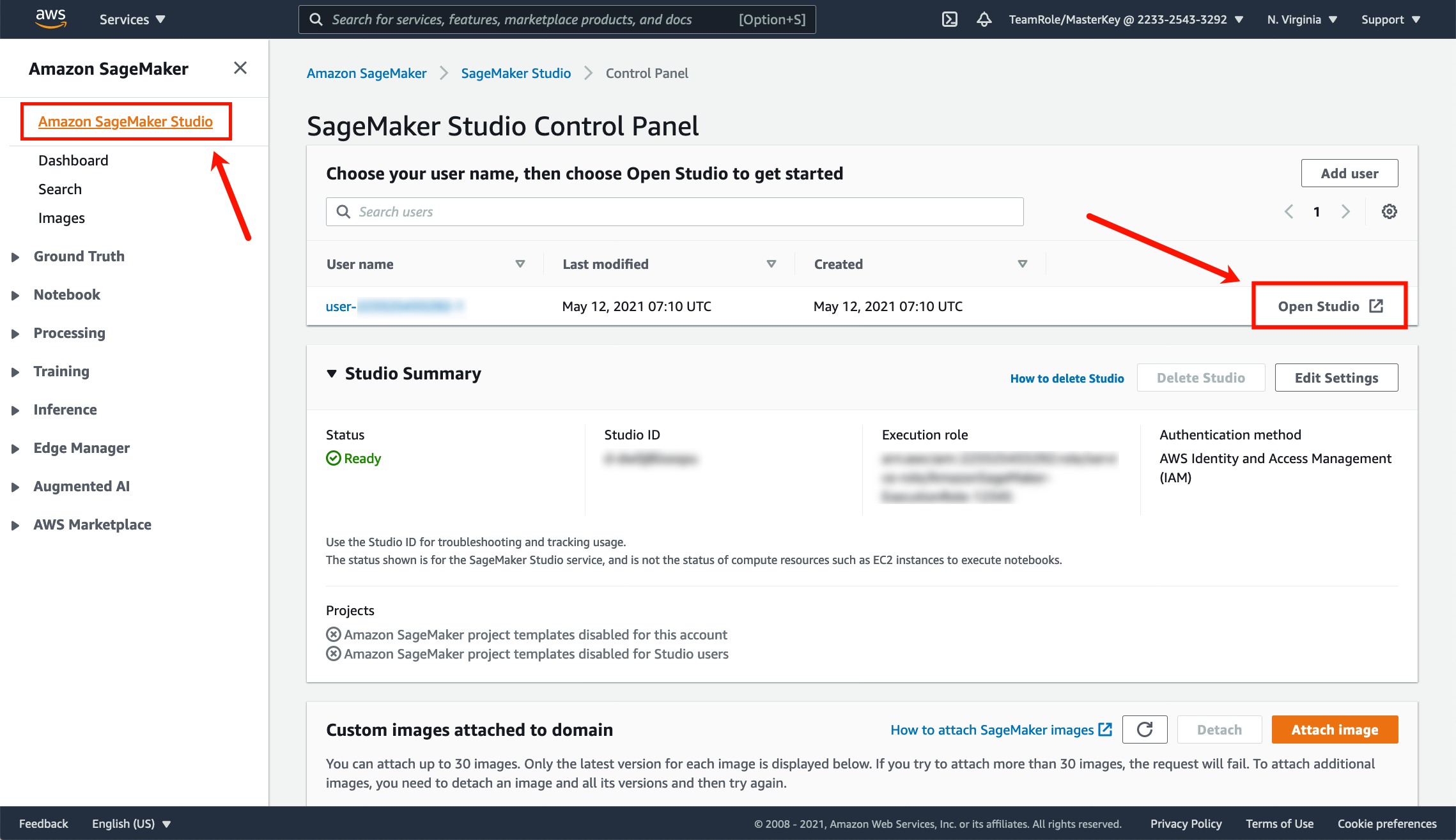Viewport: 1456px width, 840px height.
Task: Close the Amazon SageMaker sidebar
Action: (x=240, y=68)
